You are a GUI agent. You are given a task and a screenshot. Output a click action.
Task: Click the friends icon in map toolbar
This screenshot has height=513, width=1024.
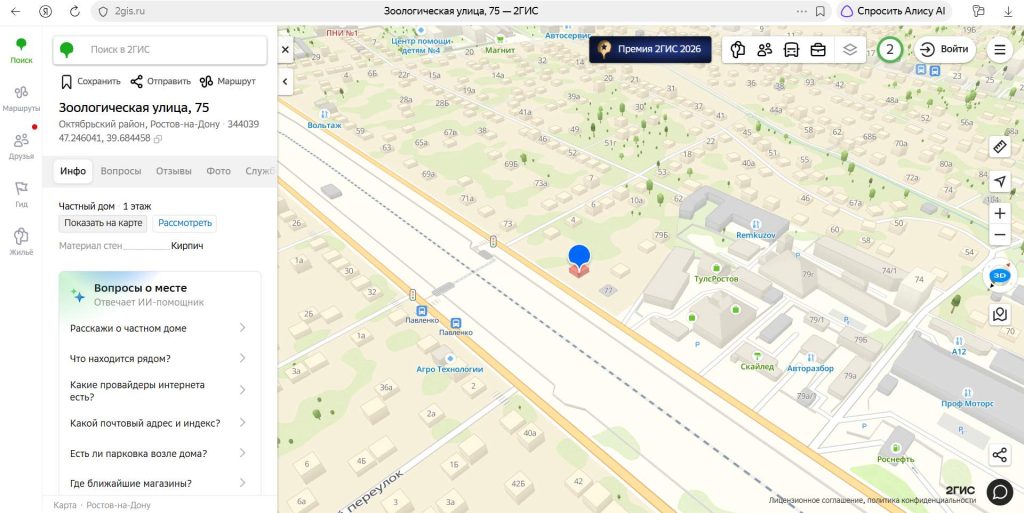click(765, 50)
